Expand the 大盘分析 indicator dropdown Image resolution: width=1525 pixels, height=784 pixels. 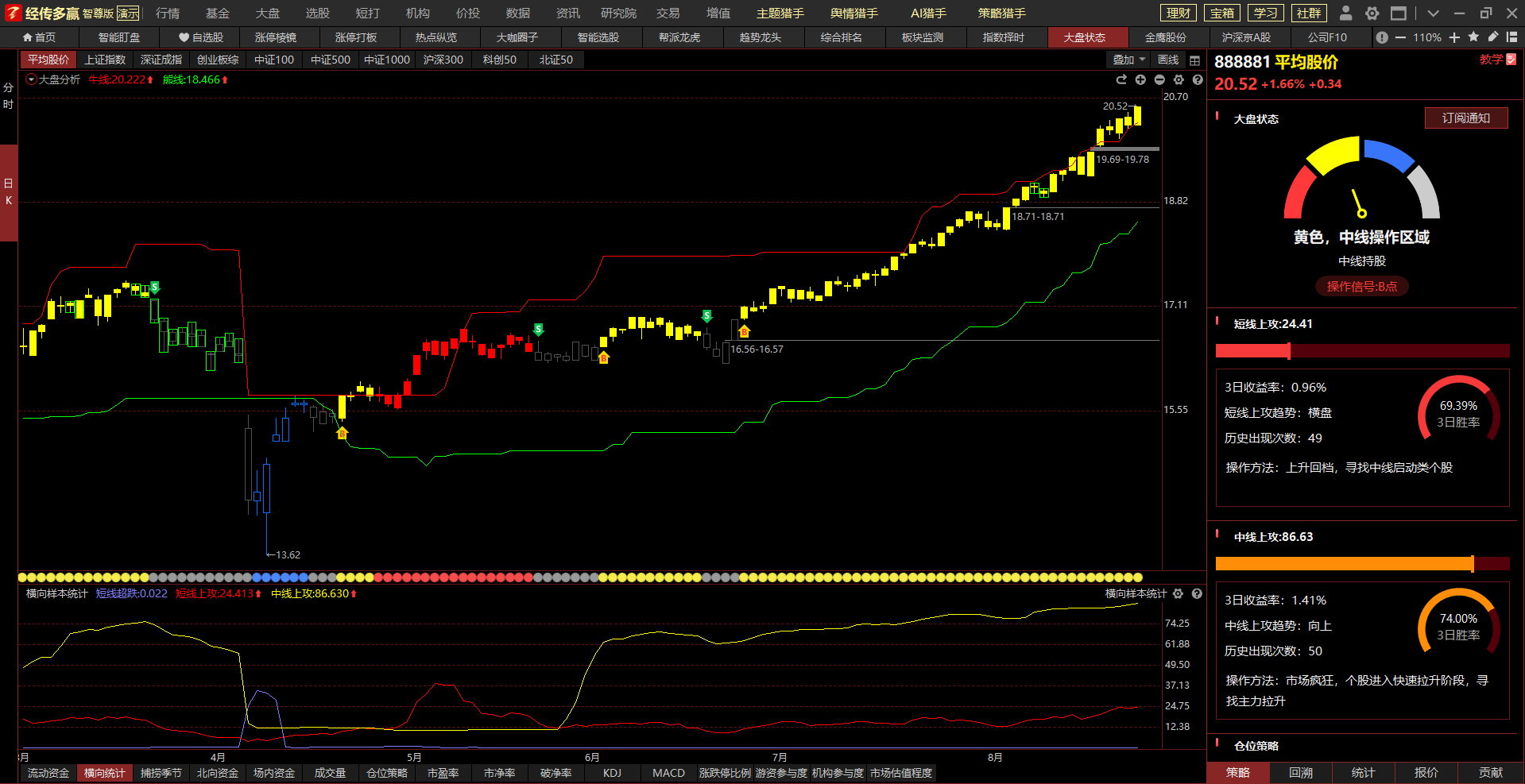[x=31, y=79]
